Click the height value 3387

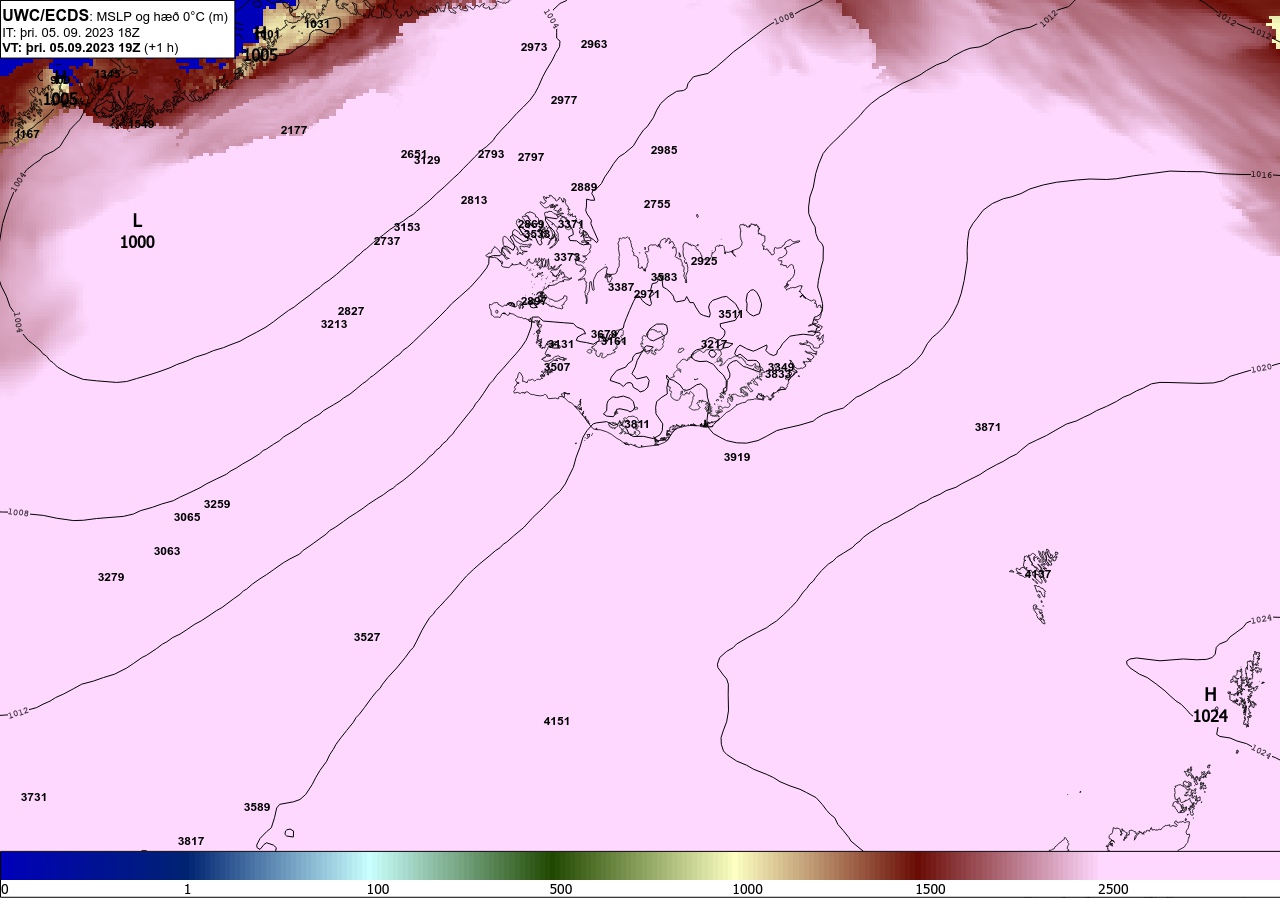point(621,287)
